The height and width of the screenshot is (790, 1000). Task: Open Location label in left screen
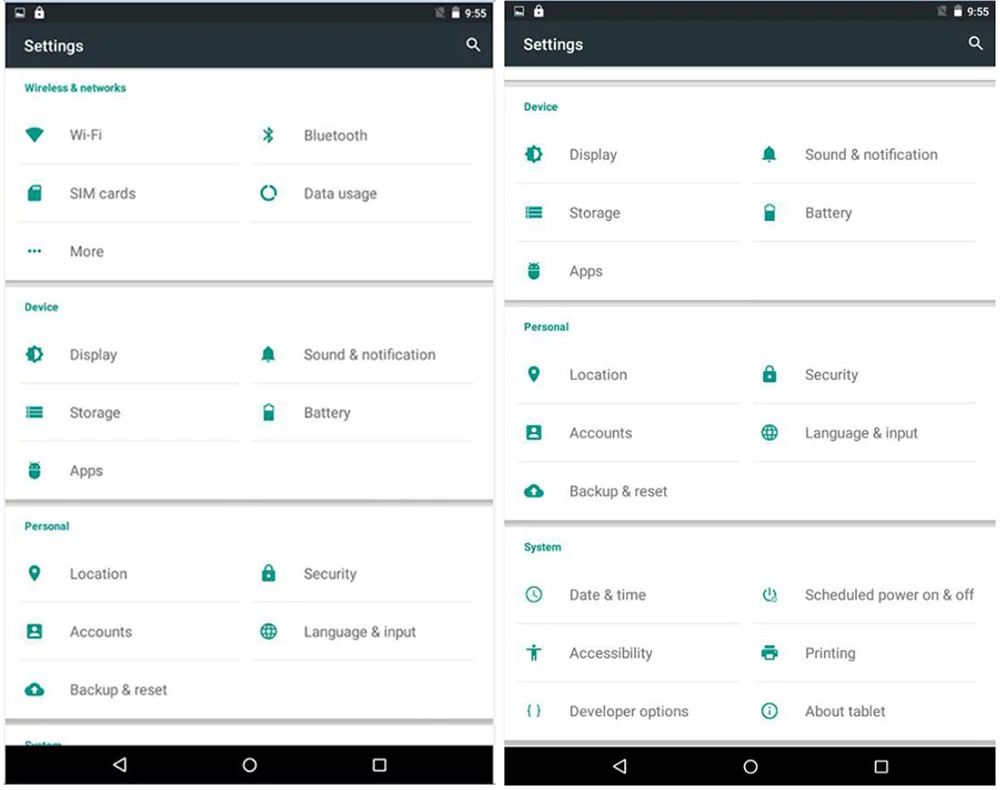(x=98, y=574)
